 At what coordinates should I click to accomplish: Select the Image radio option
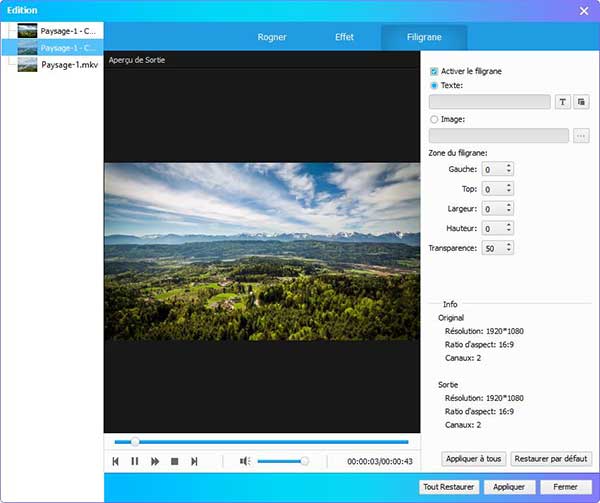pyautogui.click(x=434, y=119)
